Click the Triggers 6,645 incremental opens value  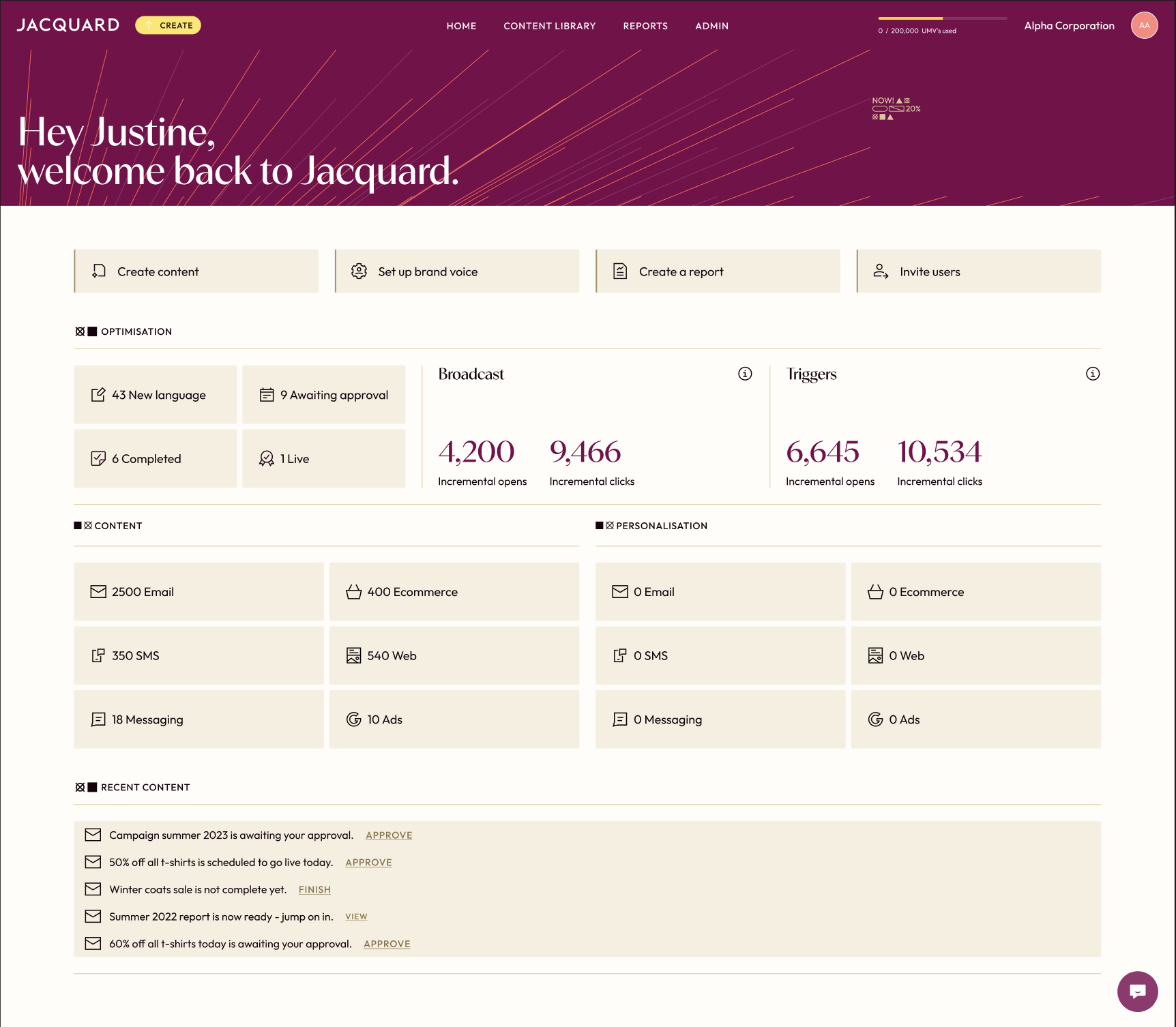(823, 451)
